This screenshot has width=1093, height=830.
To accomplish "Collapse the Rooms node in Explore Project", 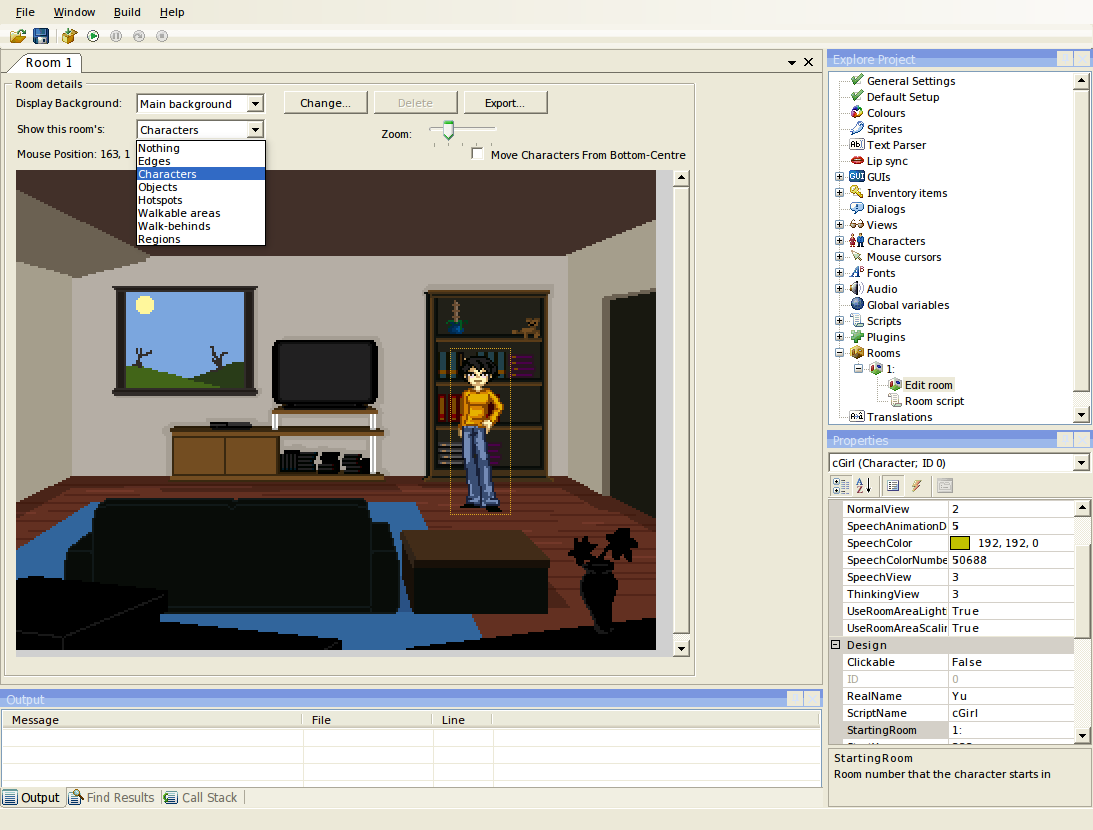I will (839, 352).
